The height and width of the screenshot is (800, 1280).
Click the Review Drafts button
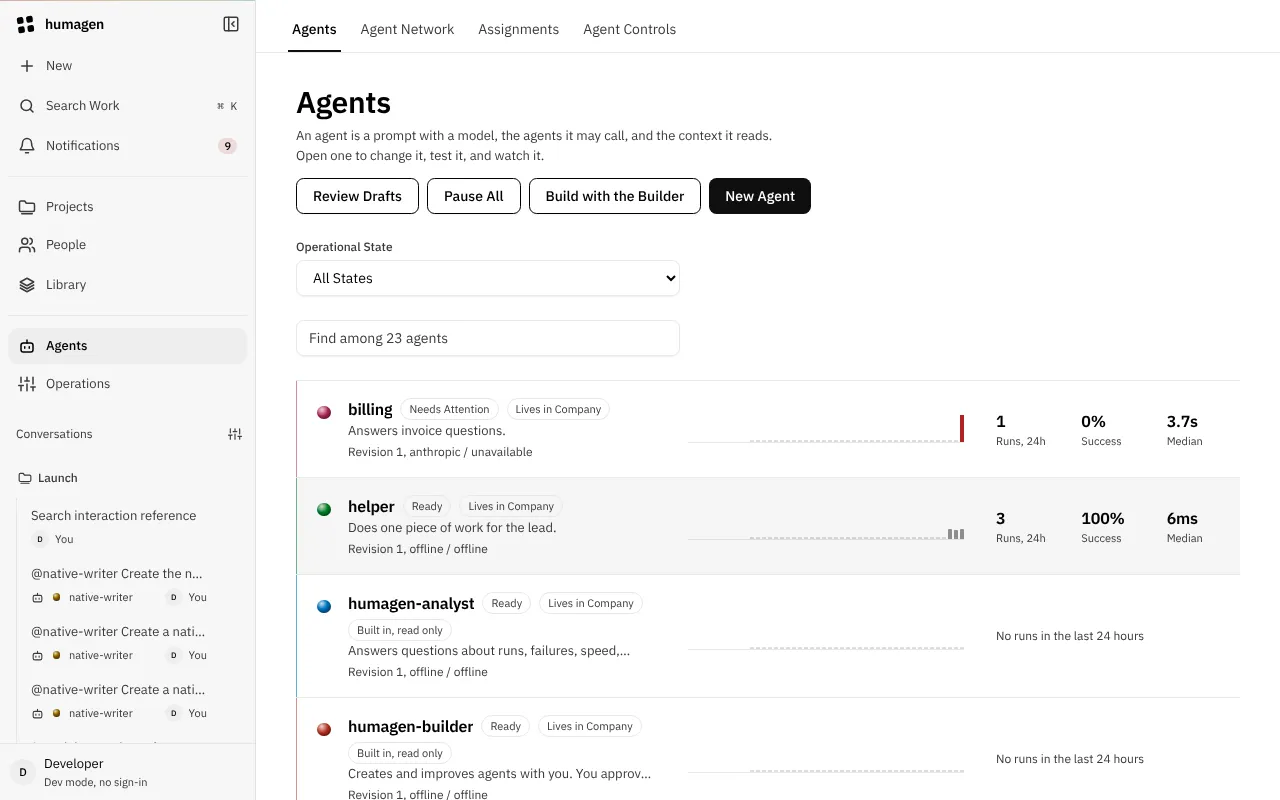[357, 196]
